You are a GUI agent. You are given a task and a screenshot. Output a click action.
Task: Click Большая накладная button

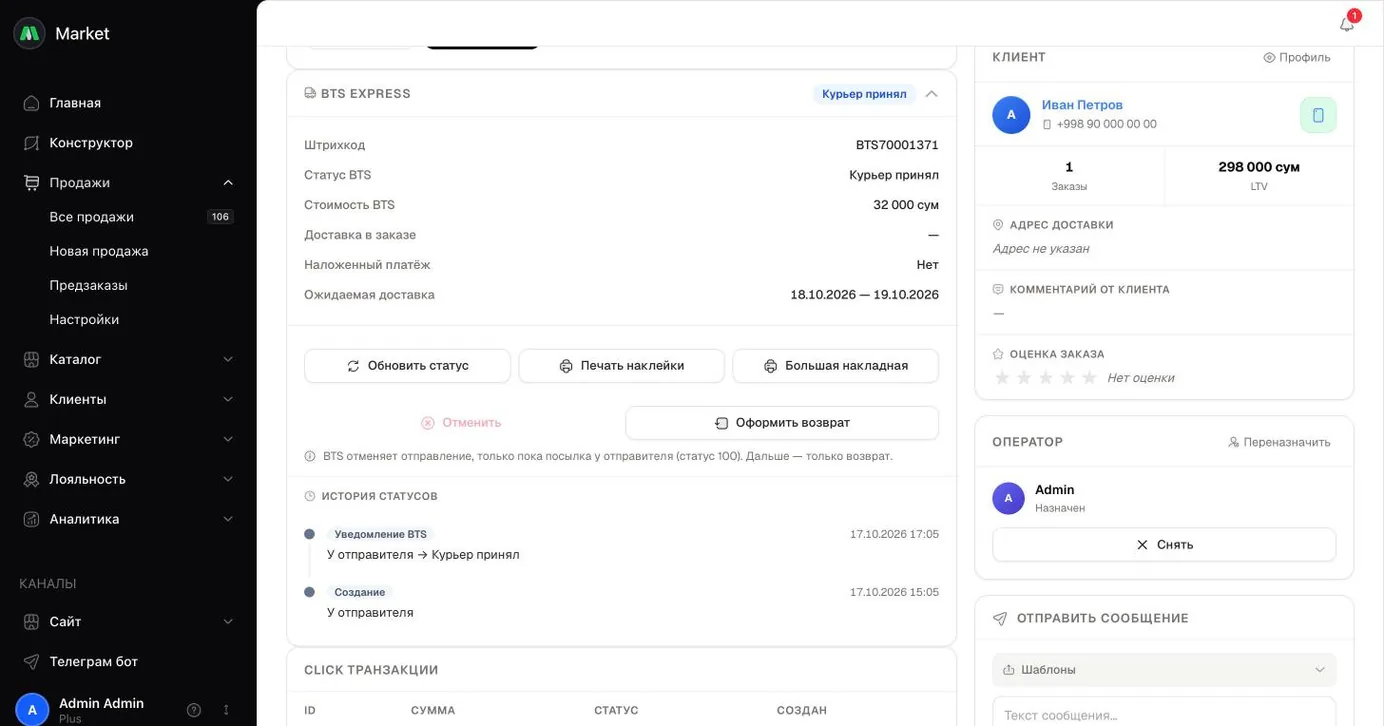(835, 366)
